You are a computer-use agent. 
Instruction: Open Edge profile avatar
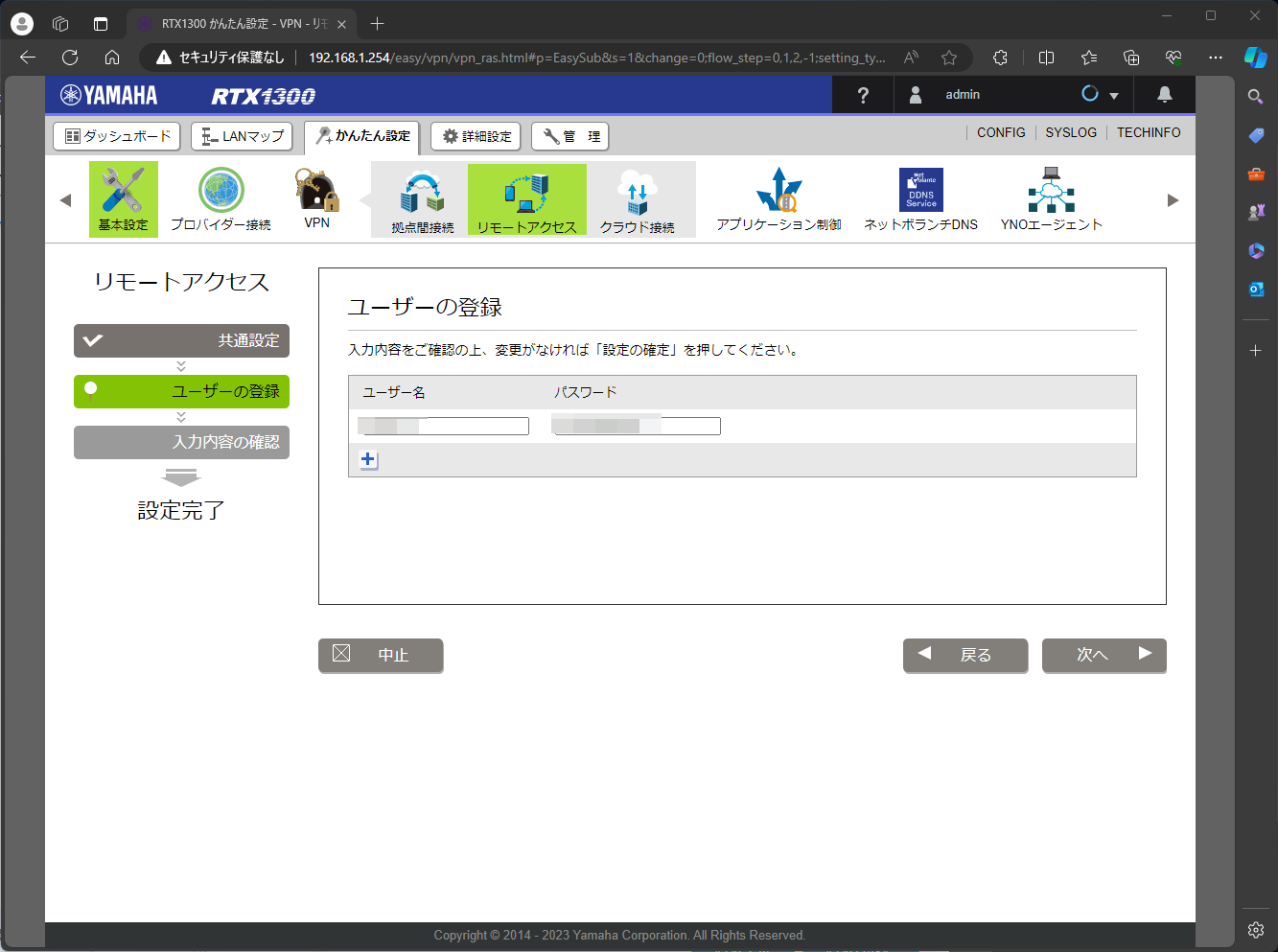coord(21,24)
